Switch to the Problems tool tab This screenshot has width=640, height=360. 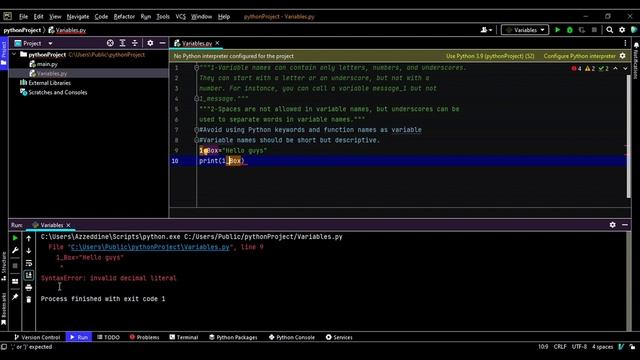(x=144, y=337)
